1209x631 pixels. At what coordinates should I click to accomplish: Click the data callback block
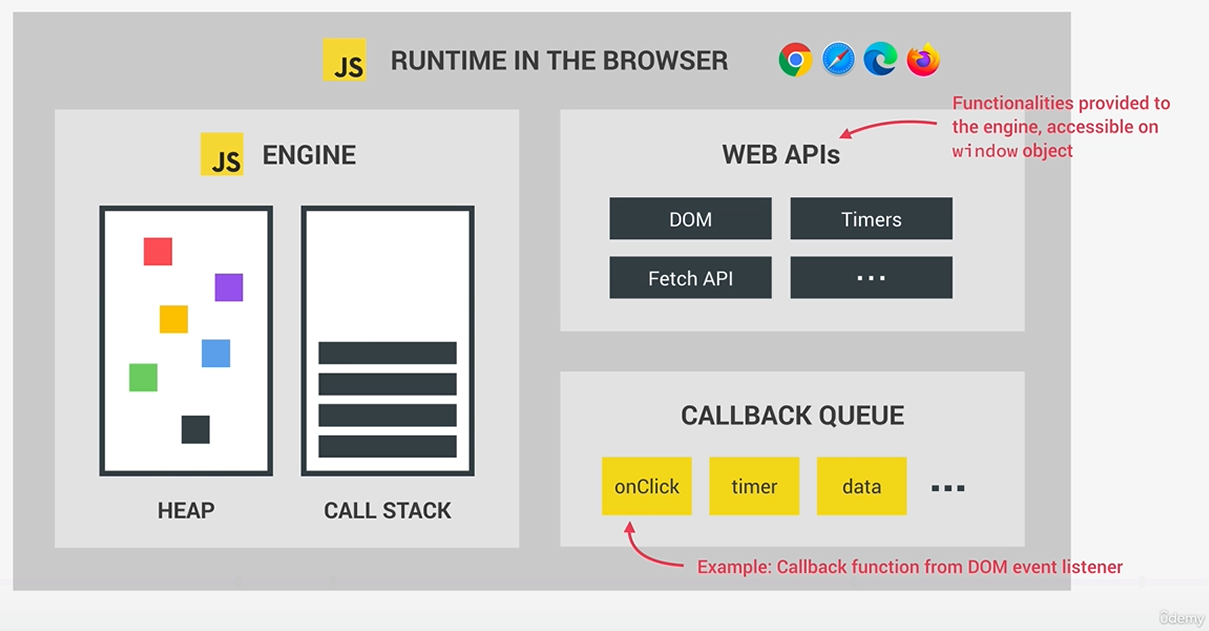(x=861, y=487)
